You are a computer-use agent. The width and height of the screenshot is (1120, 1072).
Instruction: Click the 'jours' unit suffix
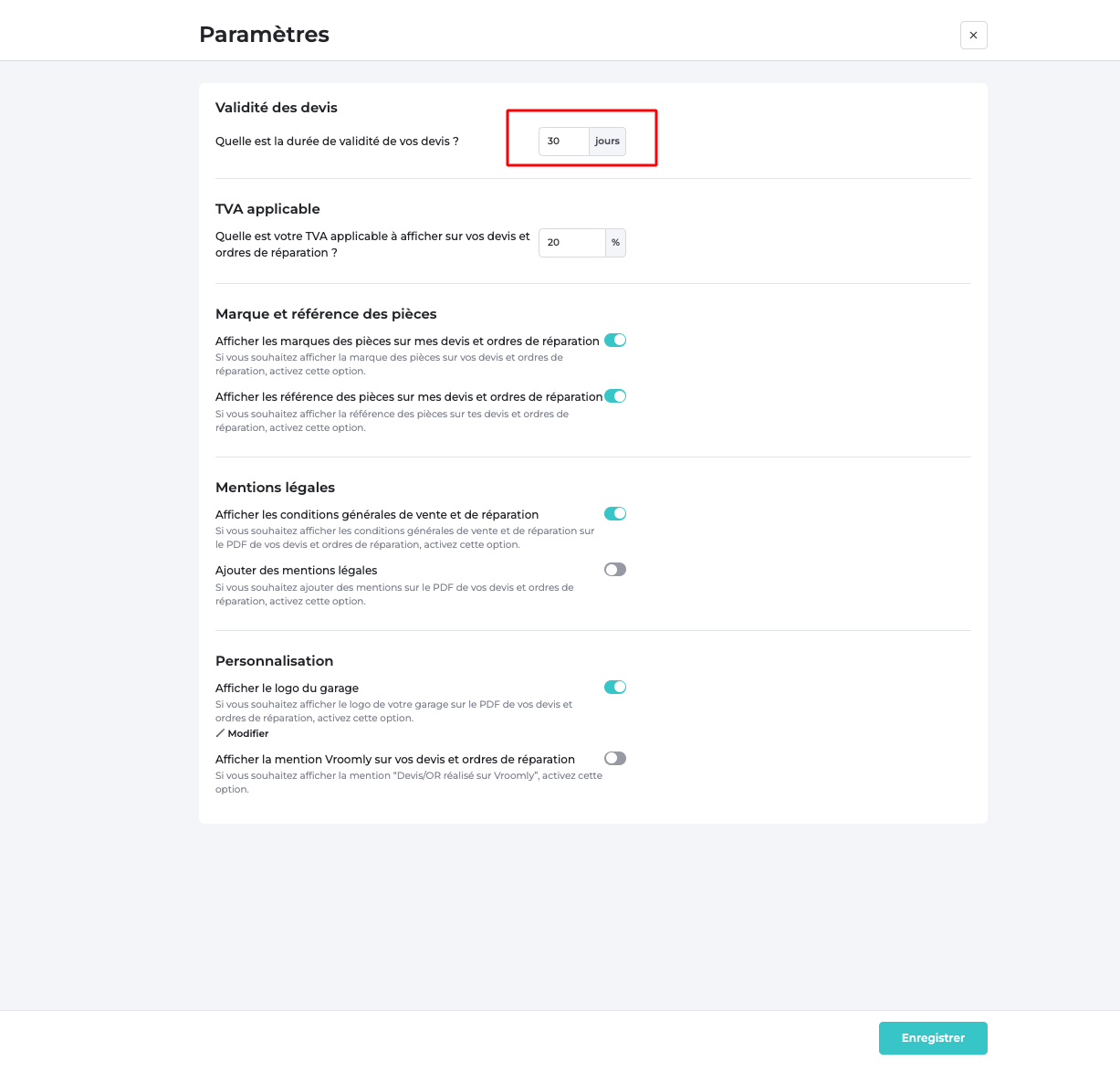coord(607,141)
